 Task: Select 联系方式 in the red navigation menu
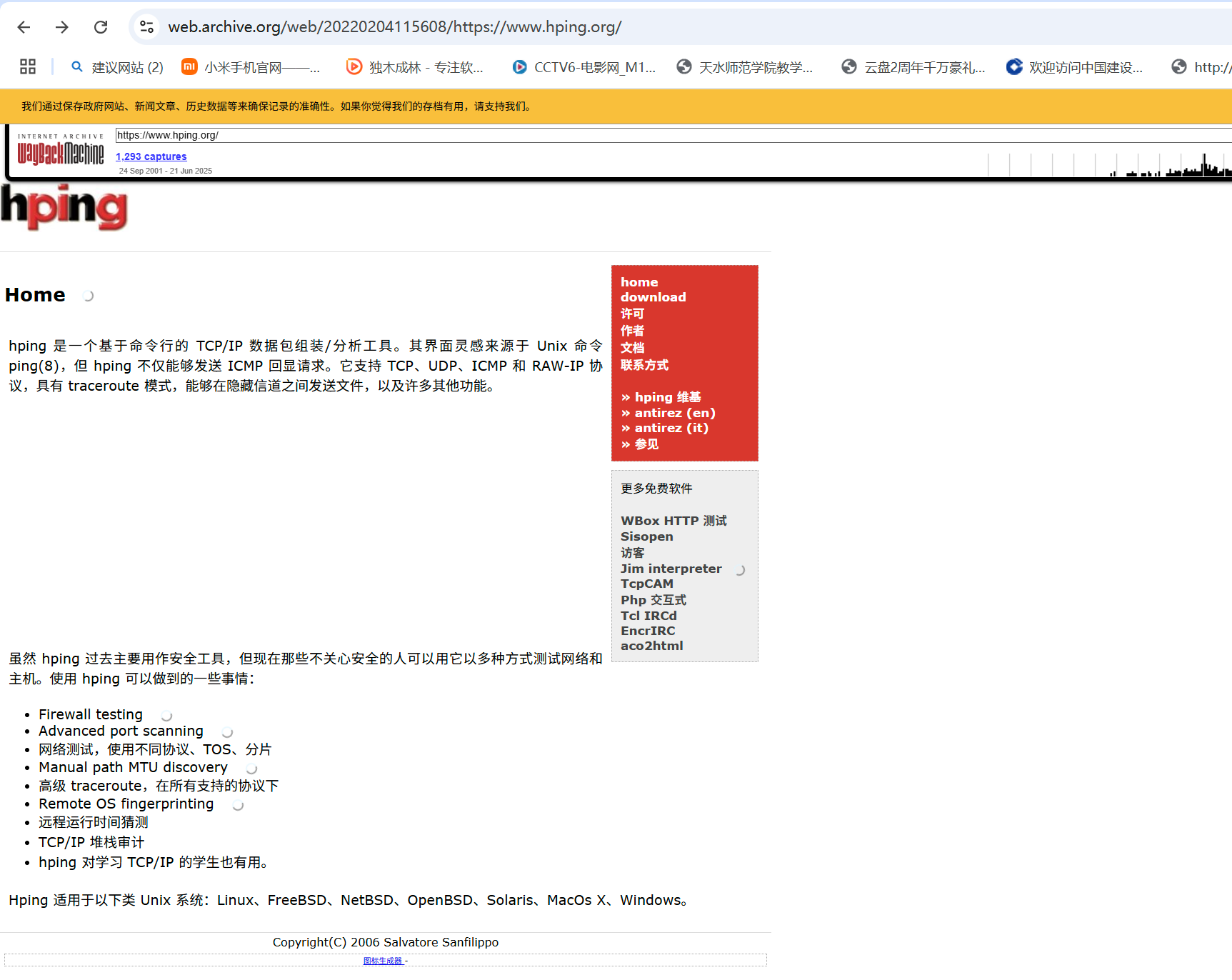coord(644,365)
